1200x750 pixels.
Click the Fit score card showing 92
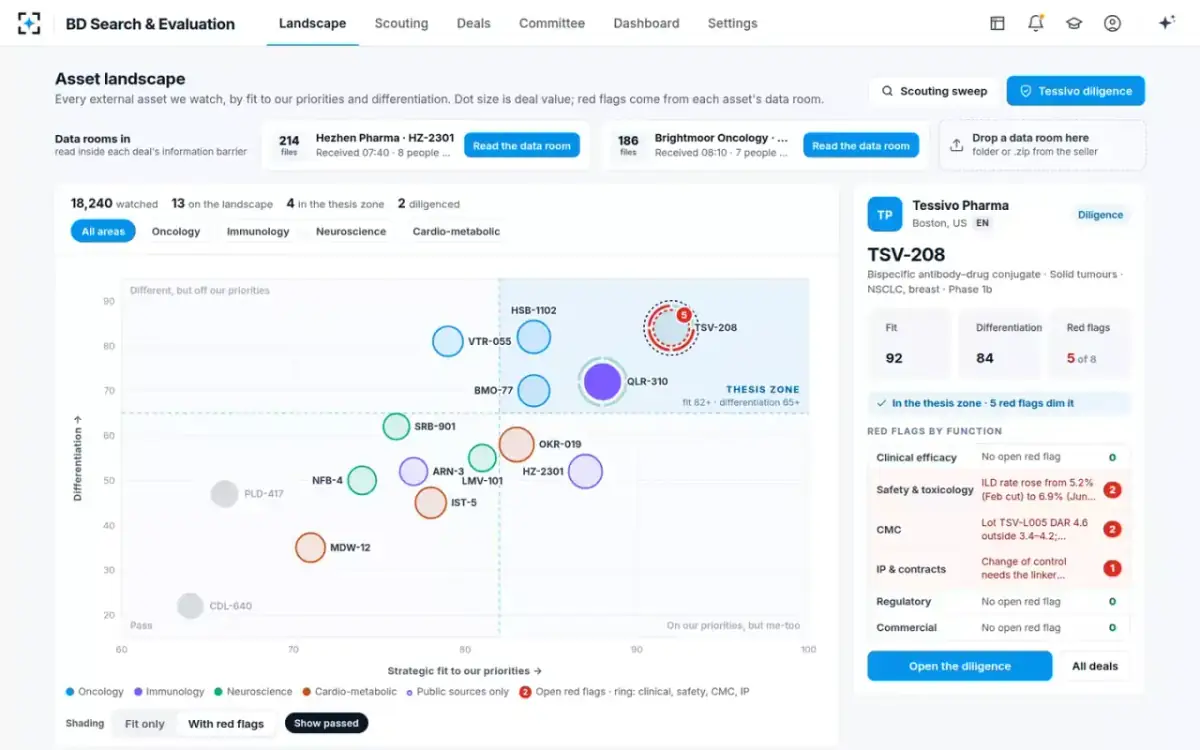click(x=910, y=342)
